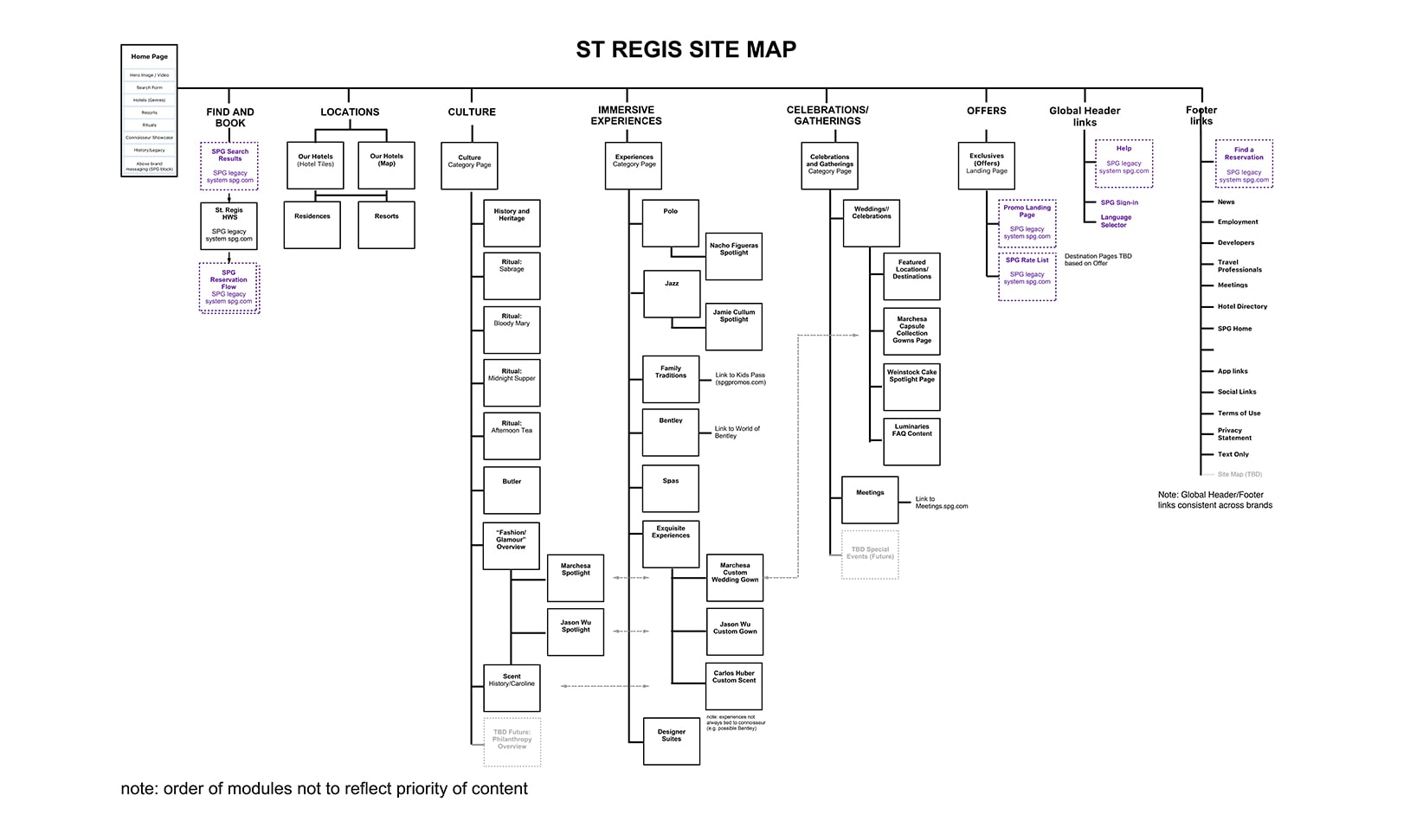Select Our Hotels (Map) box
This screenshot has height=840, width=1410.
386,165
